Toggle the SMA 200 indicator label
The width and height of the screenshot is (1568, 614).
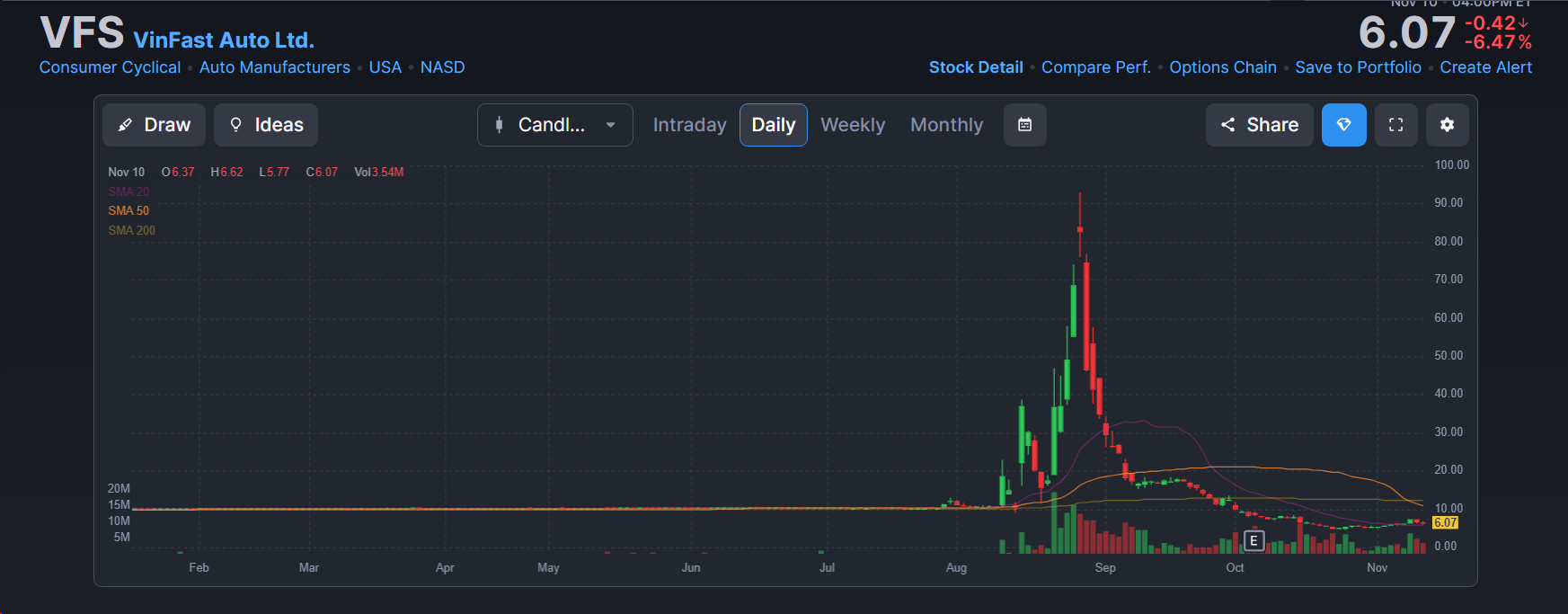[131, 230]
